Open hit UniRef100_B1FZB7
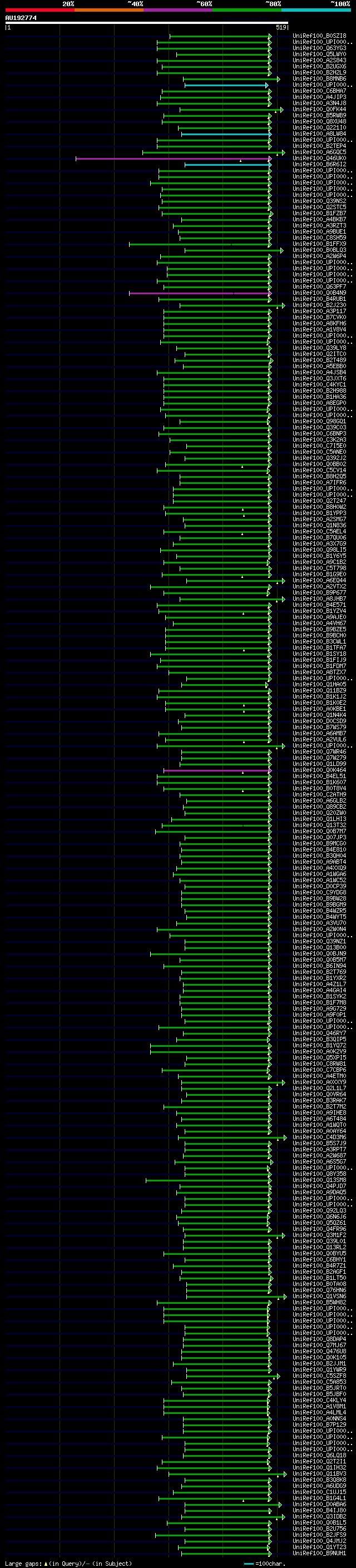This screenshot has height=1568, width=356. point(319,213)
